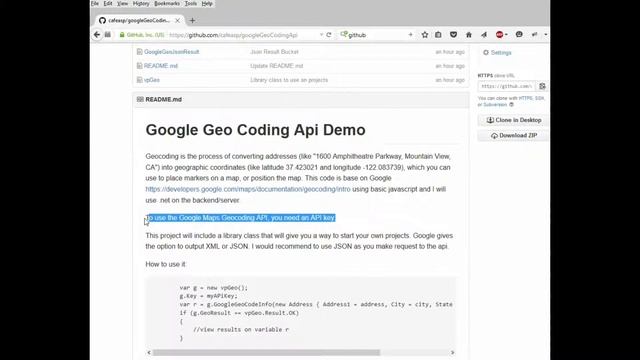Click the 'g.Key = myAPIKey;' code line
Image resolution: width=640 pixels, height=360 pixels.
tap(208, 296)
